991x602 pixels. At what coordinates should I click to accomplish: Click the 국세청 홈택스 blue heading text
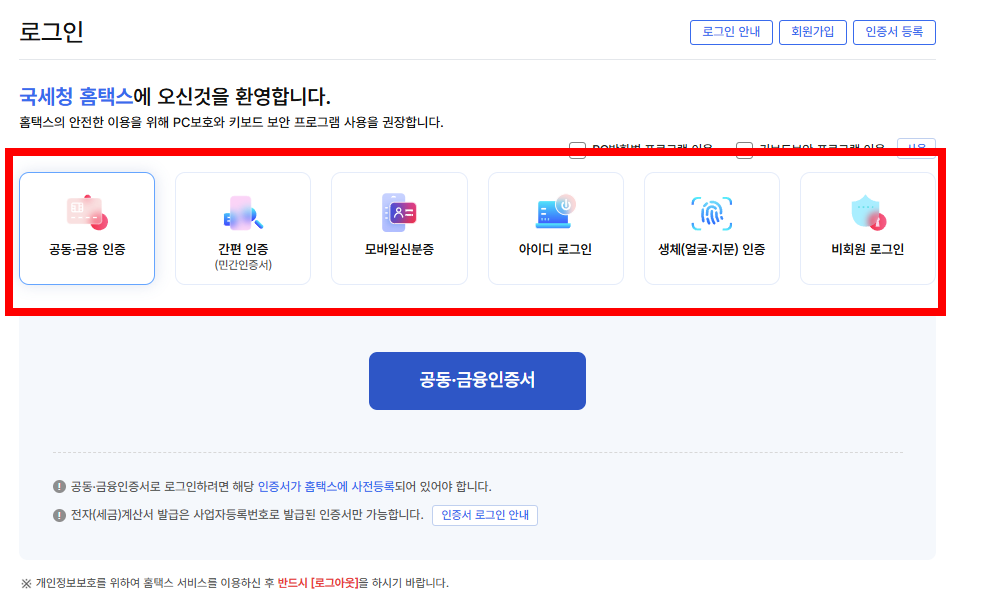coord(76,97)
